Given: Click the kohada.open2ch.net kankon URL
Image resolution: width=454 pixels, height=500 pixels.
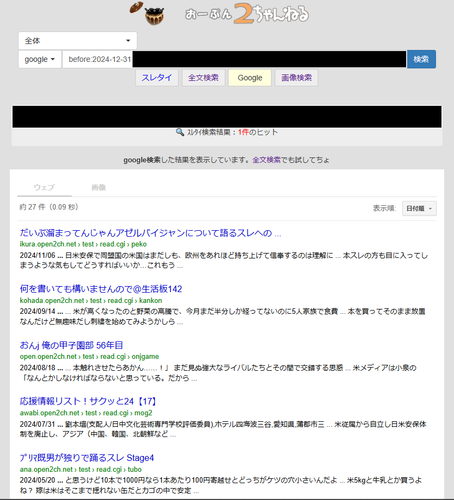Looking at the screenshot, I should pyautogui.click(x=91, y=300).
